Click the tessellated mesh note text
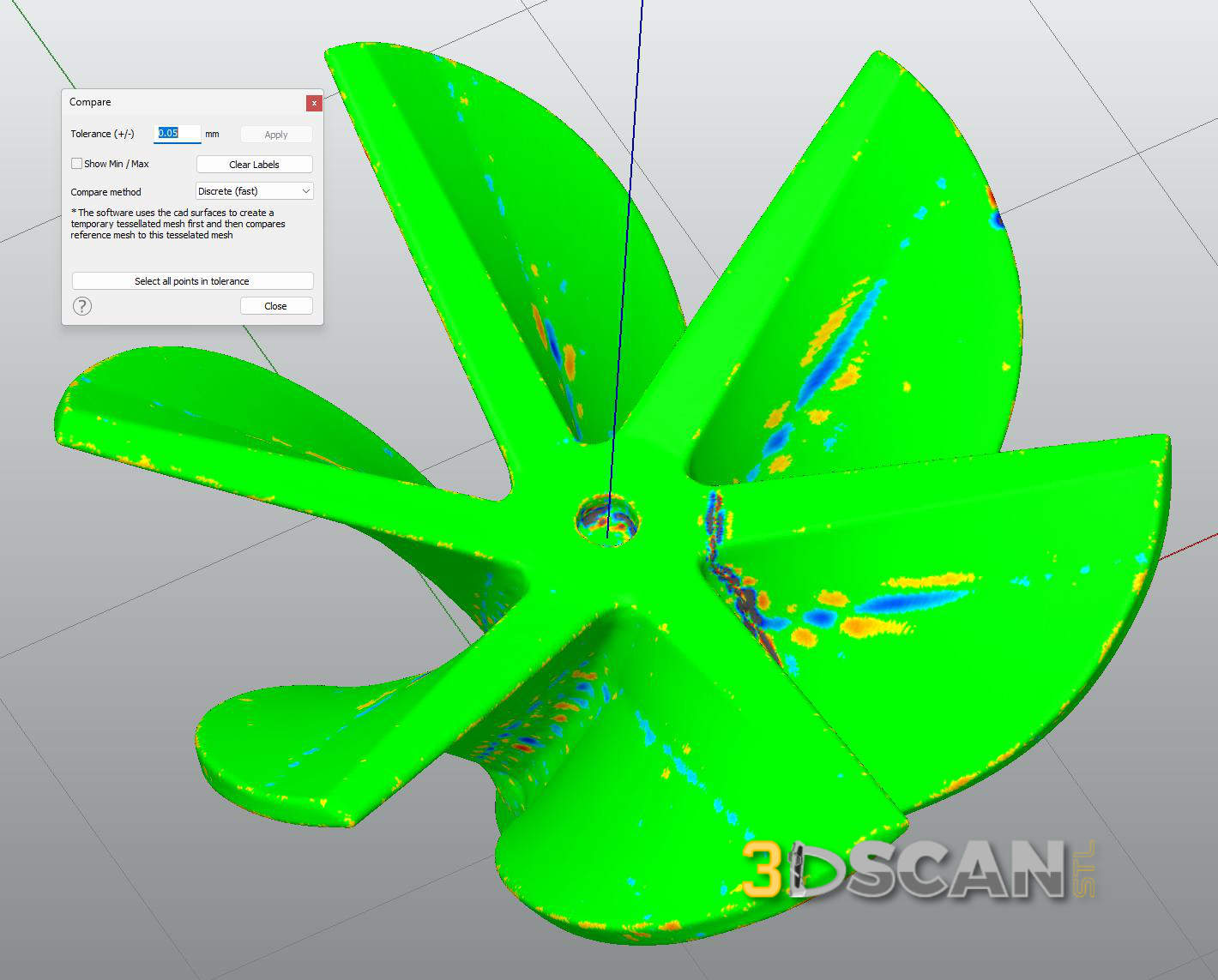The width and height of the screenshot is (1218, 980). (178, 224)
